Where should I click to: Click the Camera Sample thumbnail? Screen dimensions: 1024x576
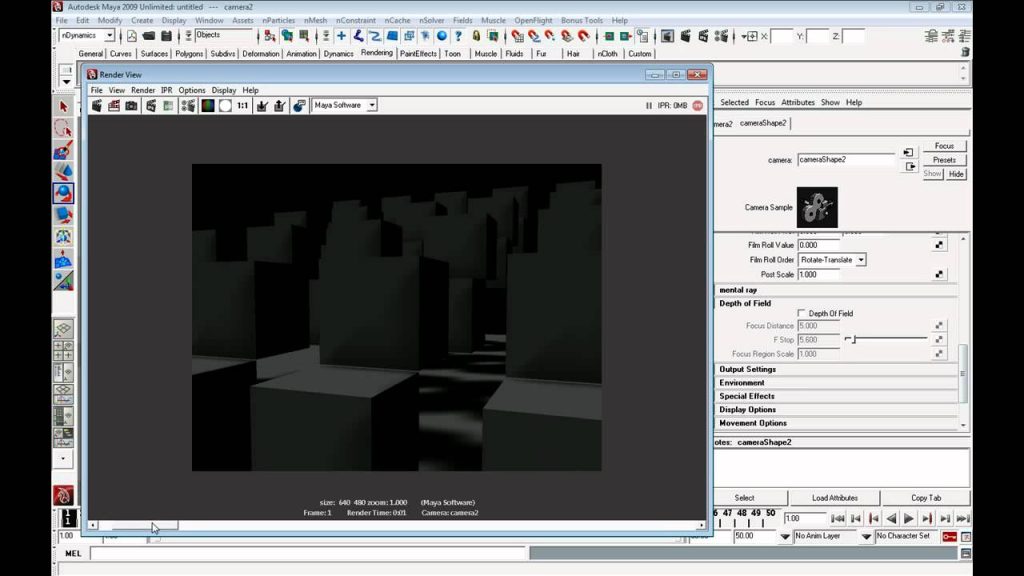point(817,207)
